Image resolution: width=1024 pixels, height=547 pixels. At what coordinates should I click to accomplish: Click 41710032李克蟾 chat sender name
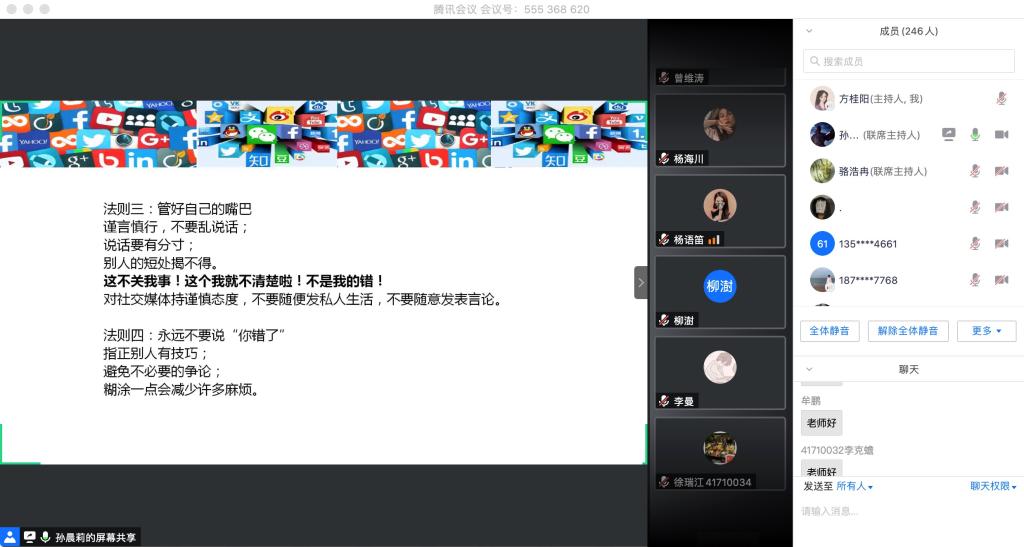[837, 450]
